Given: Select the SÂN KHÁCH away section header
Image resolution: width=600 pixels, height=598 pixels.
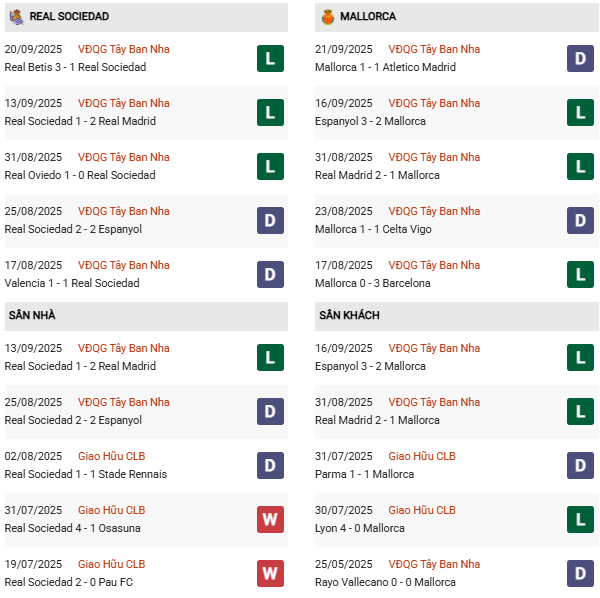Looking at the screenshot, I should (x=350, y=316).
